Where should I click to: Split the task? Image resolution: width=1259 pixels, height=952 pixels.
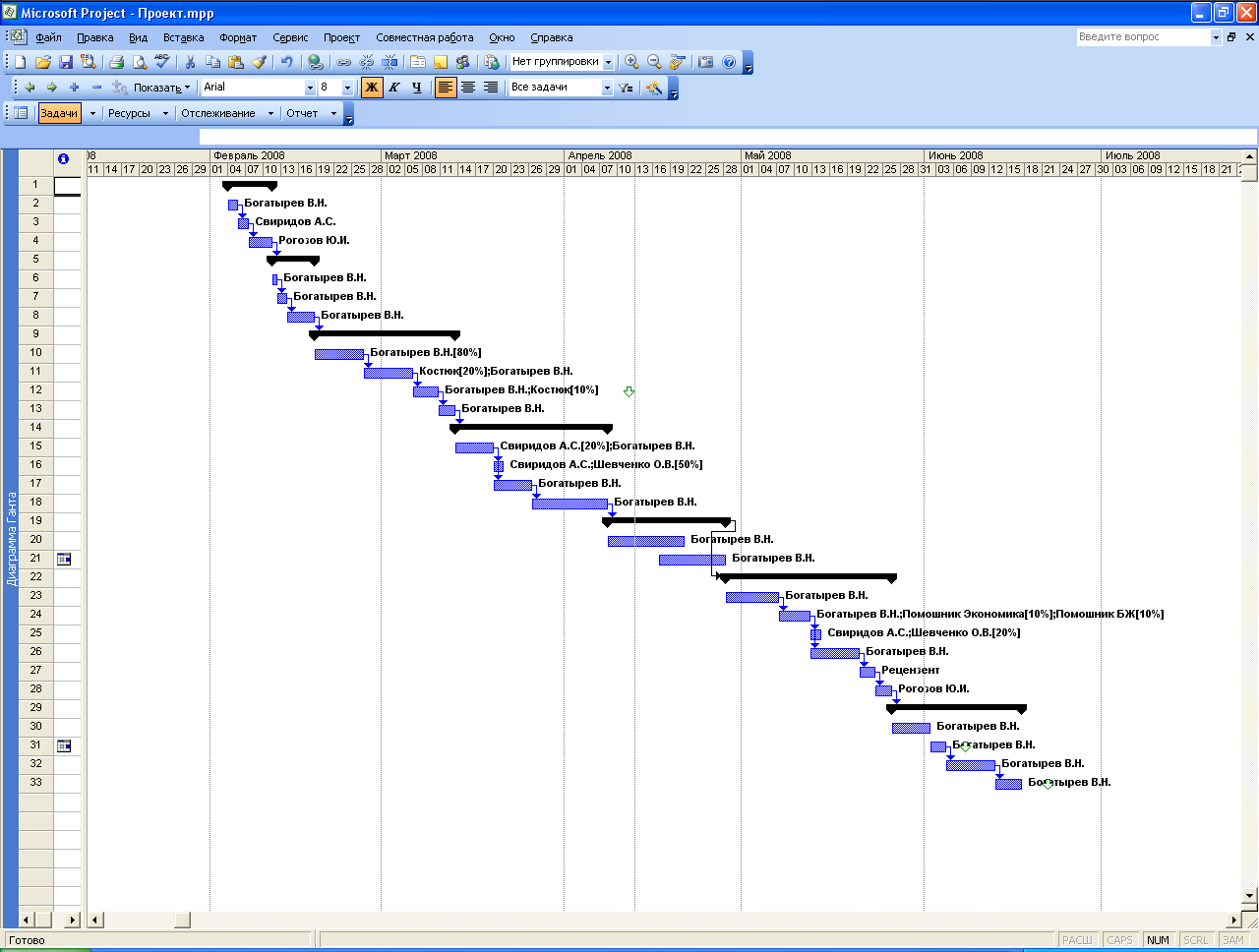[390, 62]
